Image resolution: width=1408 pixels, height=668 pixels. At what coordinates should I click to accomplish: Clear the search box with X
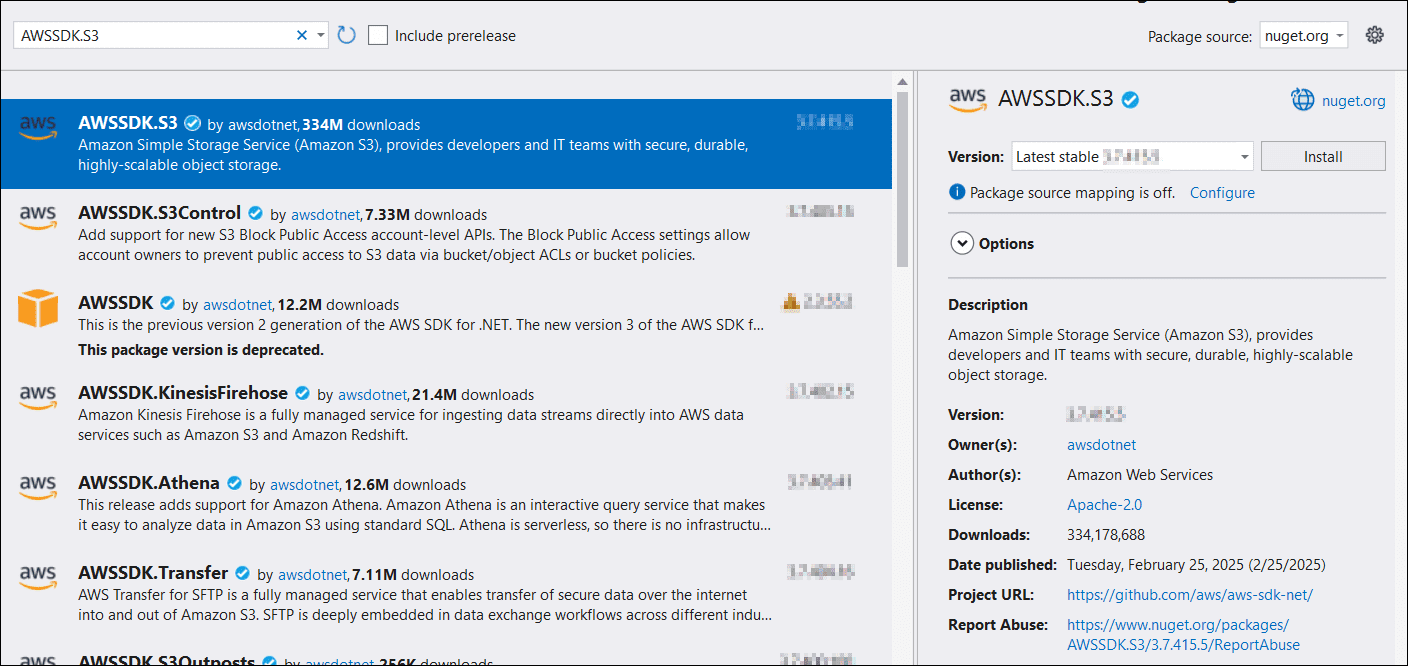[x=302, y=36]
